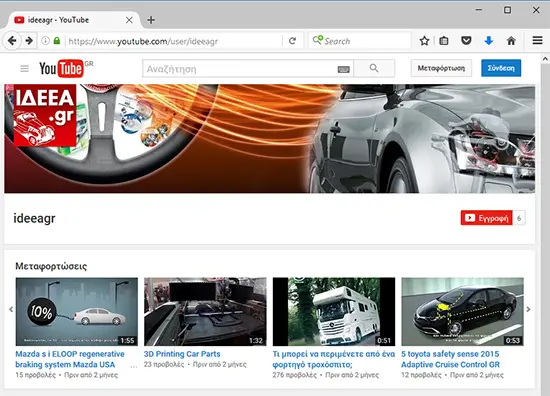Click the green padlock security icon
Screen dimensions: 550x396
(57, 41)
